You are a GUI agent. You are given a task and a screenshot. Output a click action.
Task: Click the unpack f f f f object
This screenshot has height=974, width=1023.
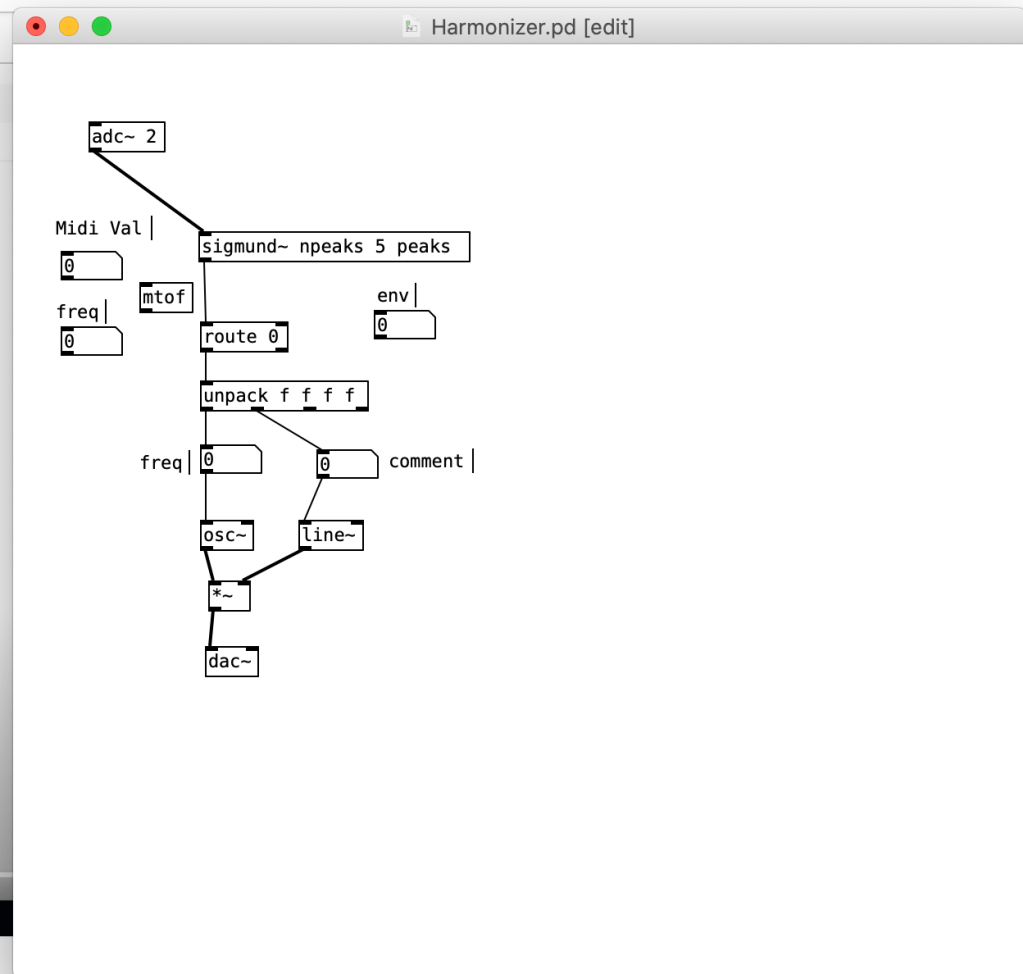(284, 396)
